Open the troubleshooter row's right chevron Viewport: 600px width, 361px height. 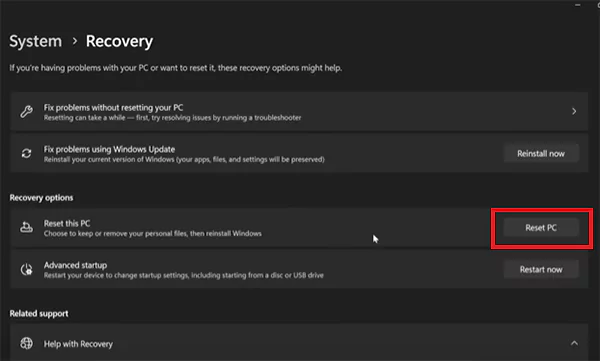click(x=574, y=111)
